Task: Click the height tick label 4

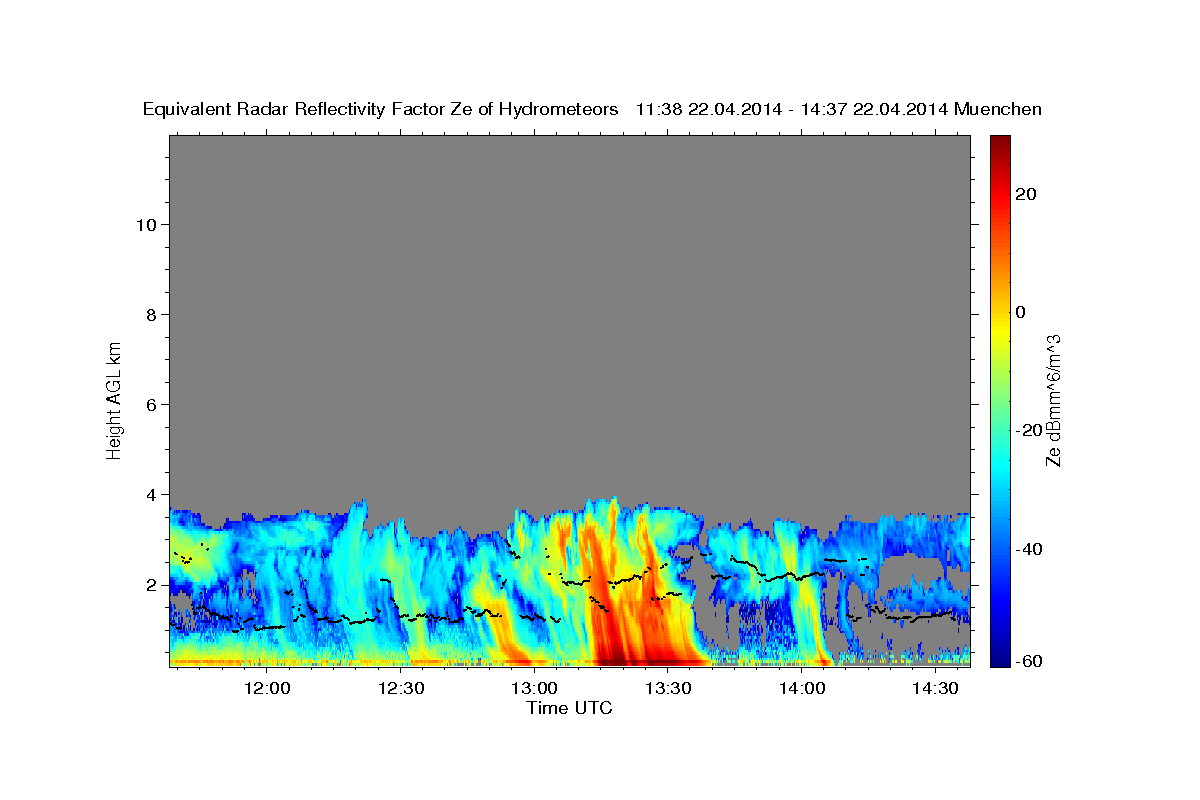Action: [x=151, y=494]
